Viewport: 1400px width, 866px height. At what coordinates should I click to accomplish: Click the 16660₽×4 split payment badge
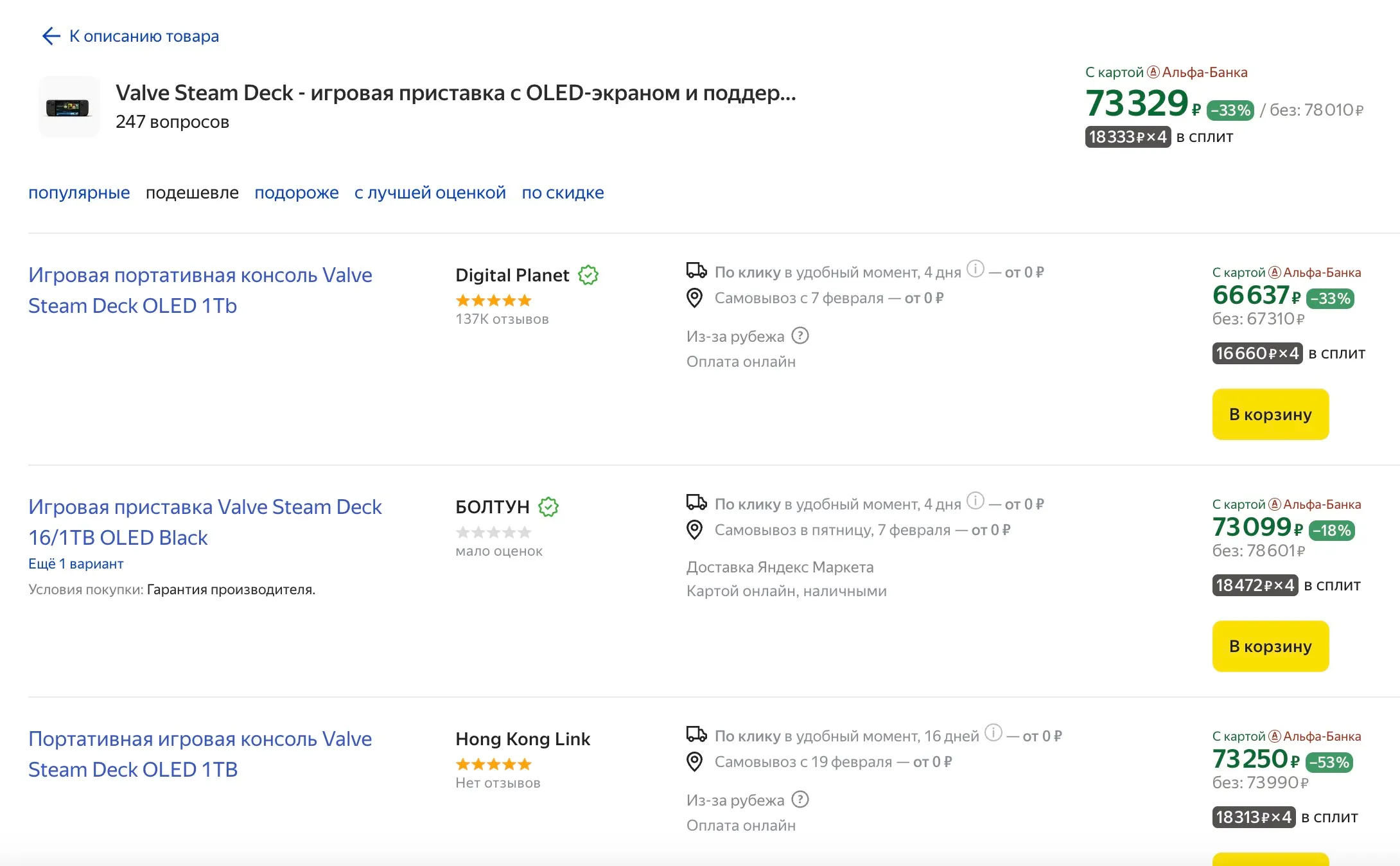click(1256, 353)
